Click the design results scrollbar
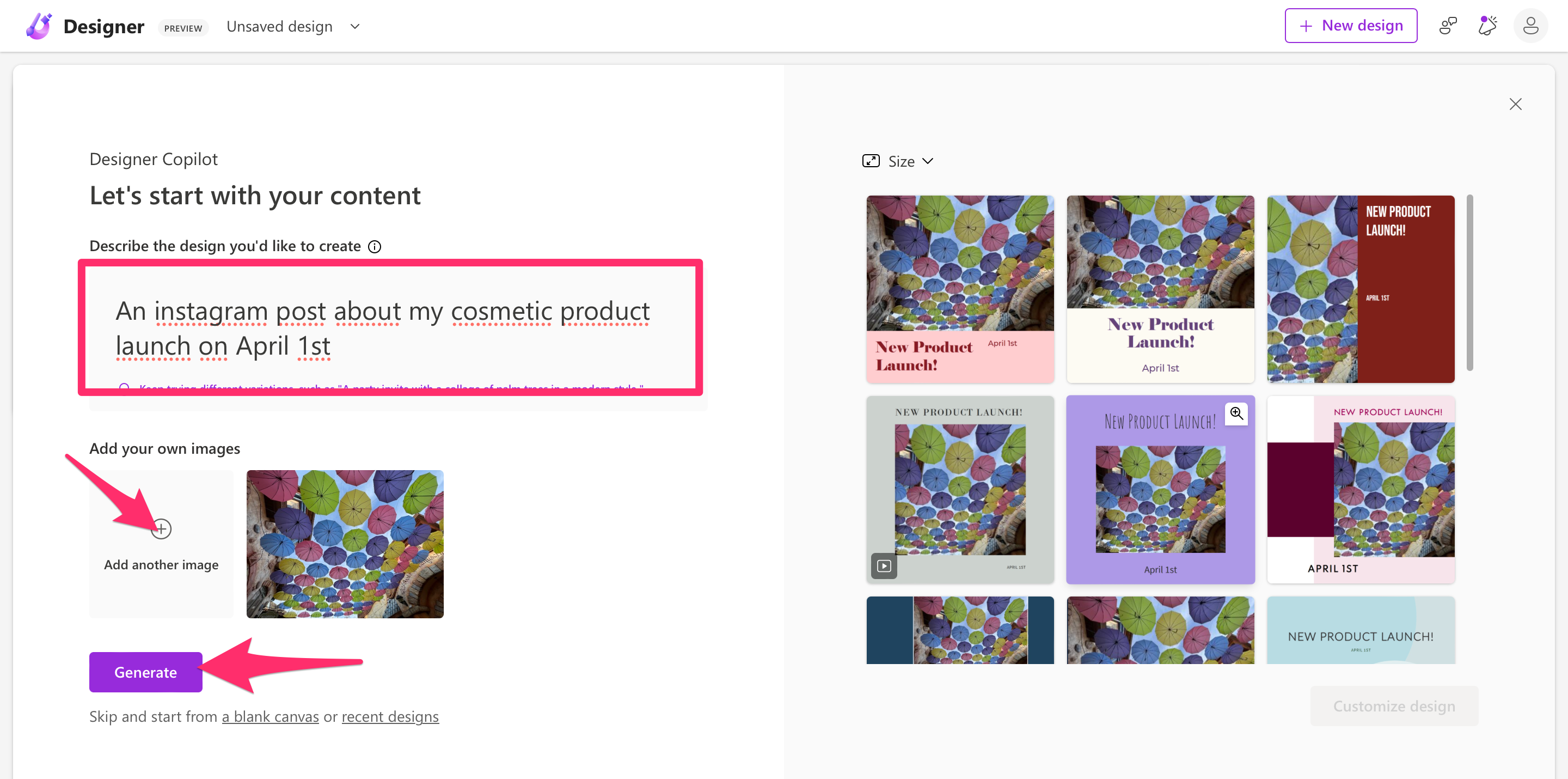 1469,283
